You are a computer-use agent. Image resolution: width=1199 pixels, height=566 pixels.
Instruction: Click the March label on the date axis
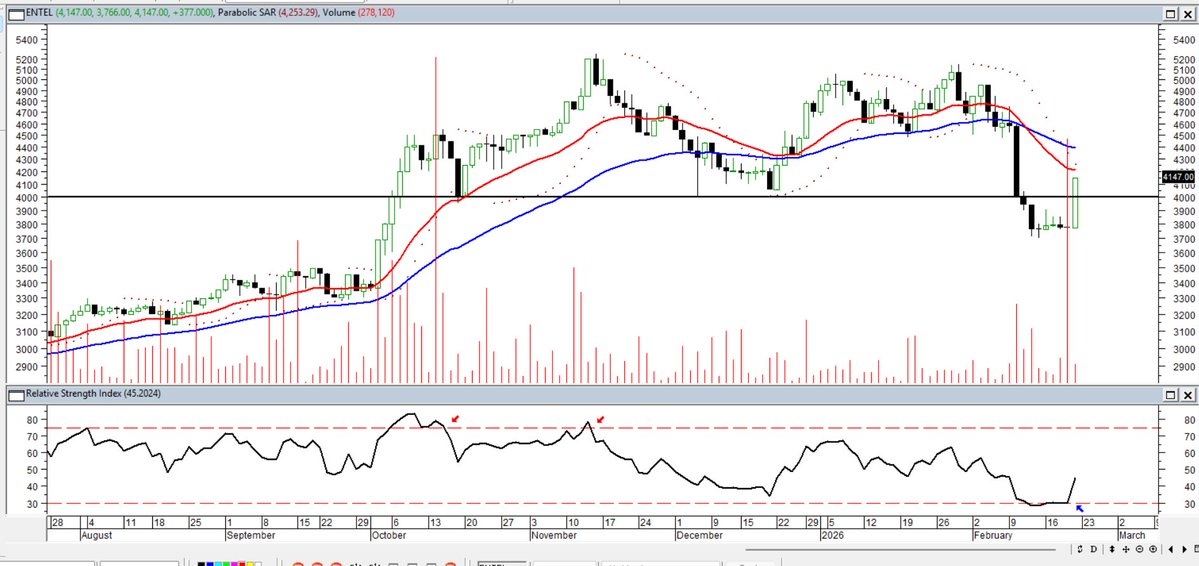(1131, 535)
